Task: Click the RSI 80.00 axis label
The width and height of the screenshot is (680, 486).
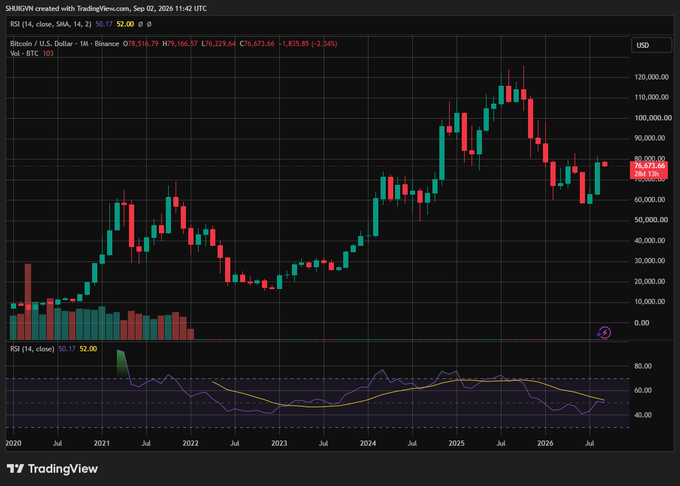Action: coord(643,366)
